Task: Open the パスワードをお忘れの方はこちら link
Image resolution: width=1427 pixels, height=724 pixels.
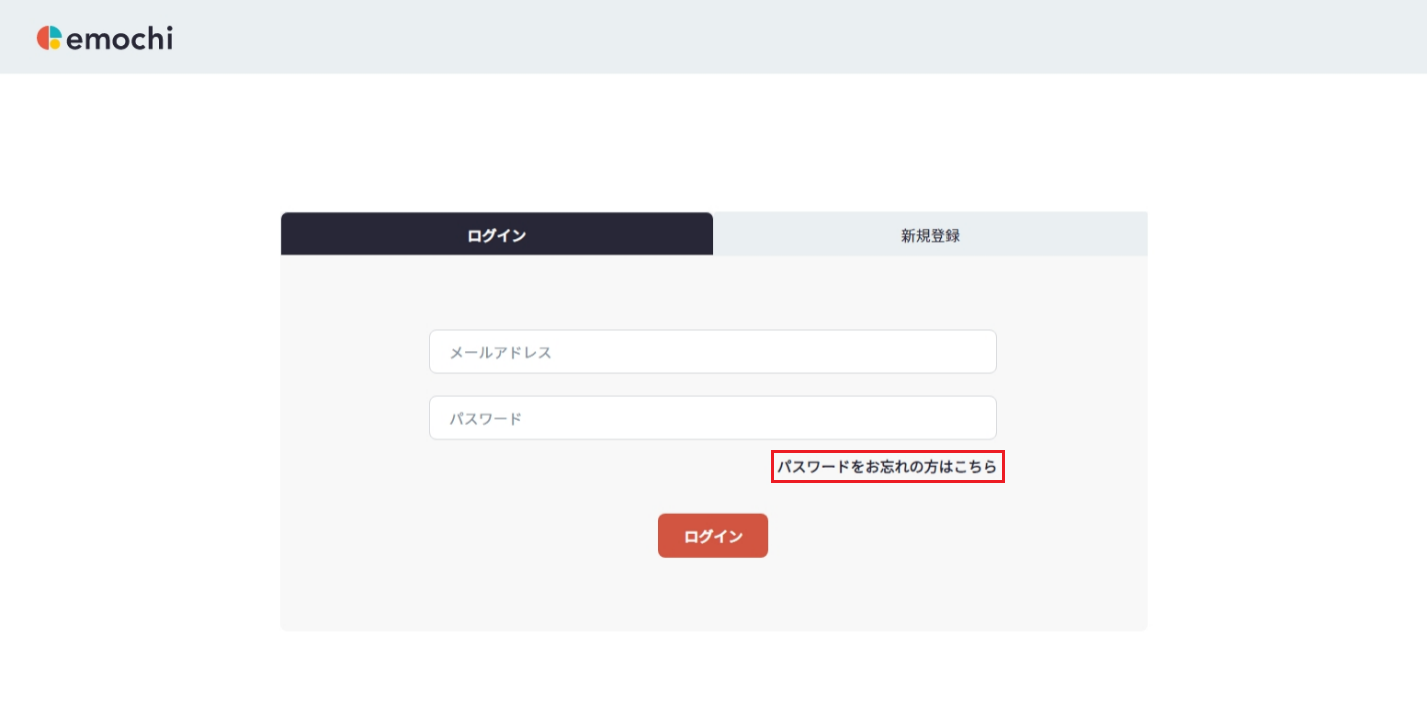Action: point(887,467)
